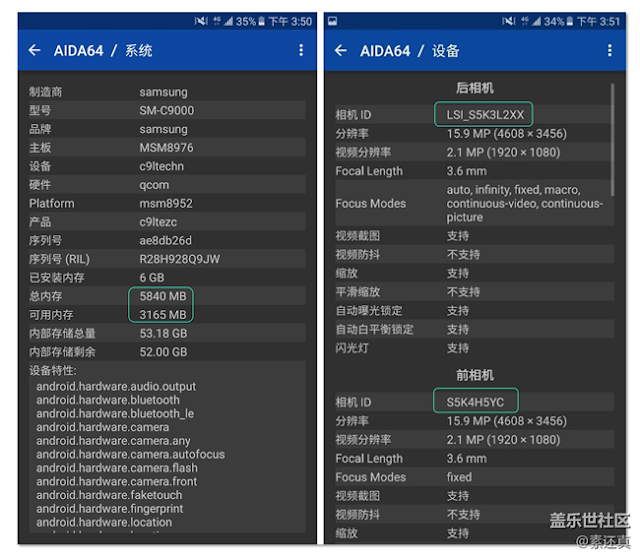
Task: Select front camera Focus Modes fixed
Action: click(459, 477)
